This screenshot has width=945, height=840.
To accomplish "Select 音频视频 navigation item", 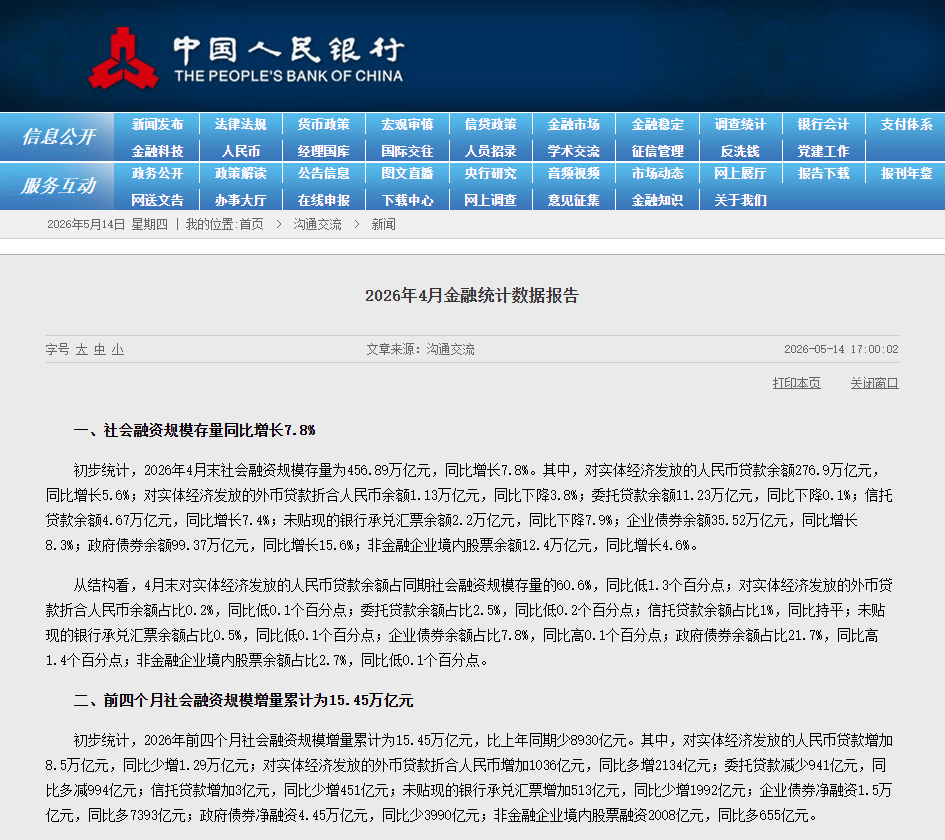I will [x=574, y=173].
